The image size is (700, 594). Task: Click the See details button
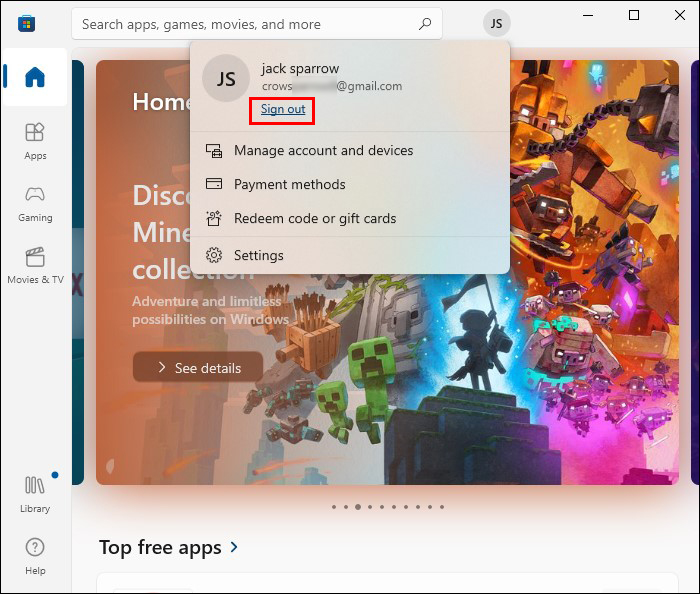pos(198,367)
